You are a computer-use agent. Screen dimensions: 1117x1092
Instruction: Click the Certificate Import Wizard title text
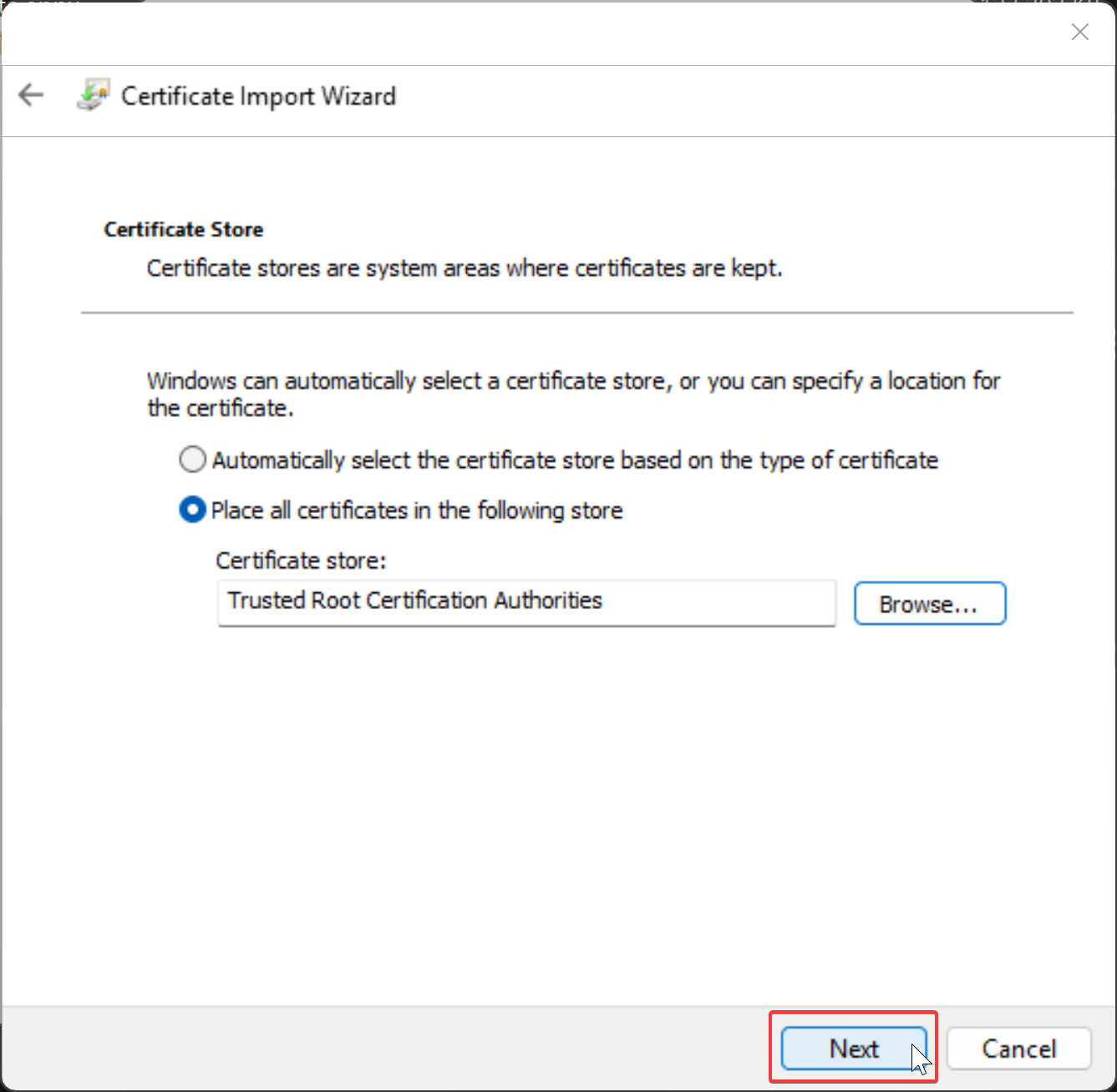258,96
